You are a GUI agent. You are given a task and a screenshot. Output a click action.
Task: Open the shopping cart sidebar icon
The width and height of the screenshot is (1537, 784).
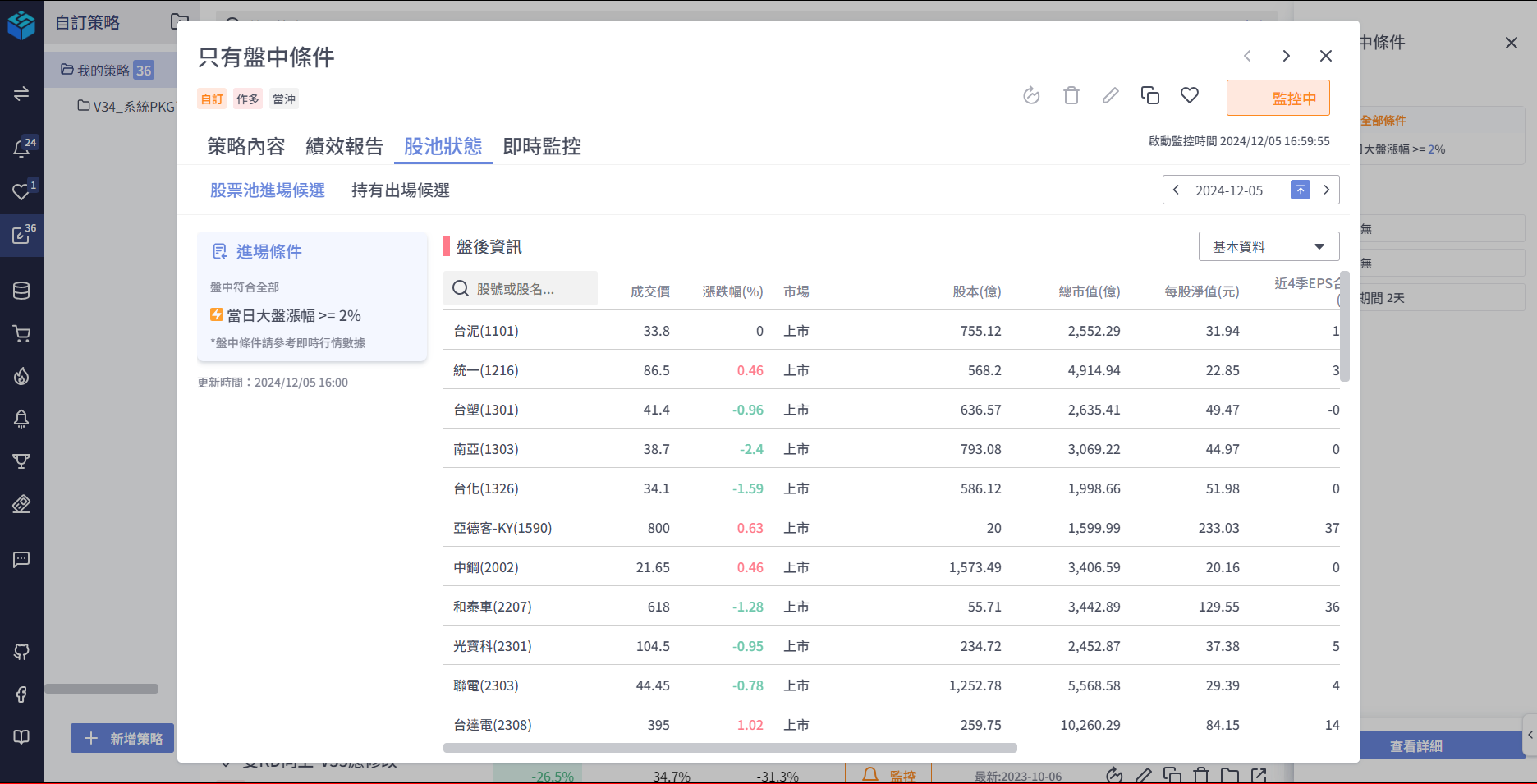pos(21,334)
